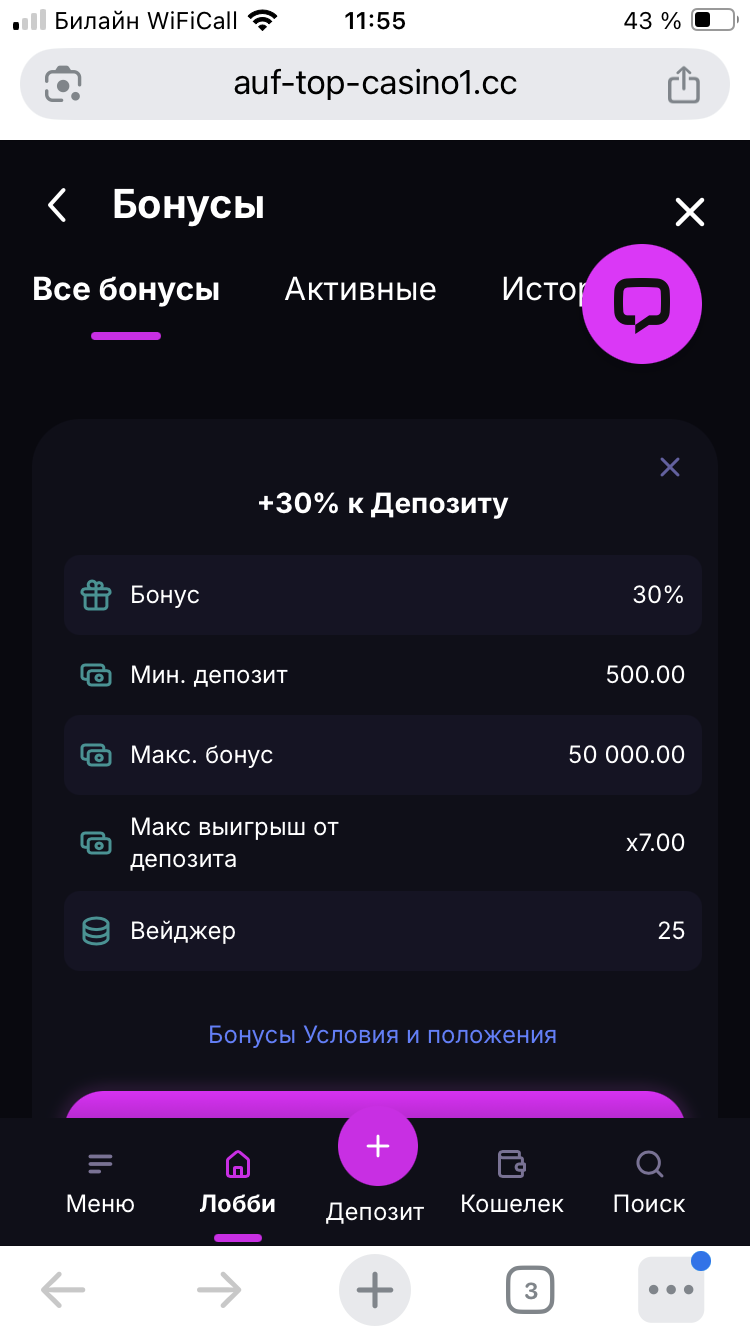Viewport: 750px width, 1334px height.
Task: Tap the Safari share icon
Action: click(x=683, y=84)
